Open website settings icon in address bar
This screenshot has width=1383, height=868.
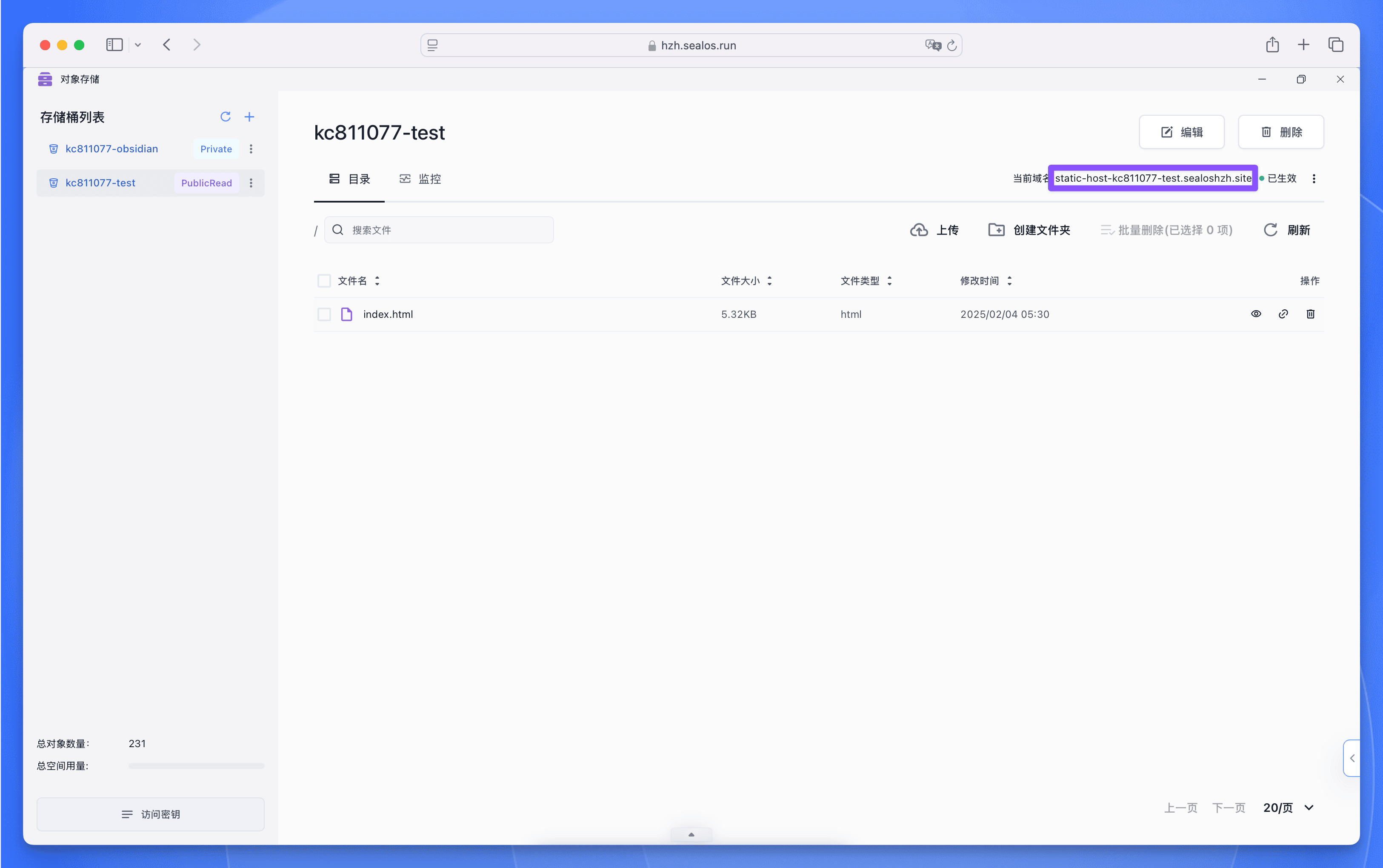(433, 46)
